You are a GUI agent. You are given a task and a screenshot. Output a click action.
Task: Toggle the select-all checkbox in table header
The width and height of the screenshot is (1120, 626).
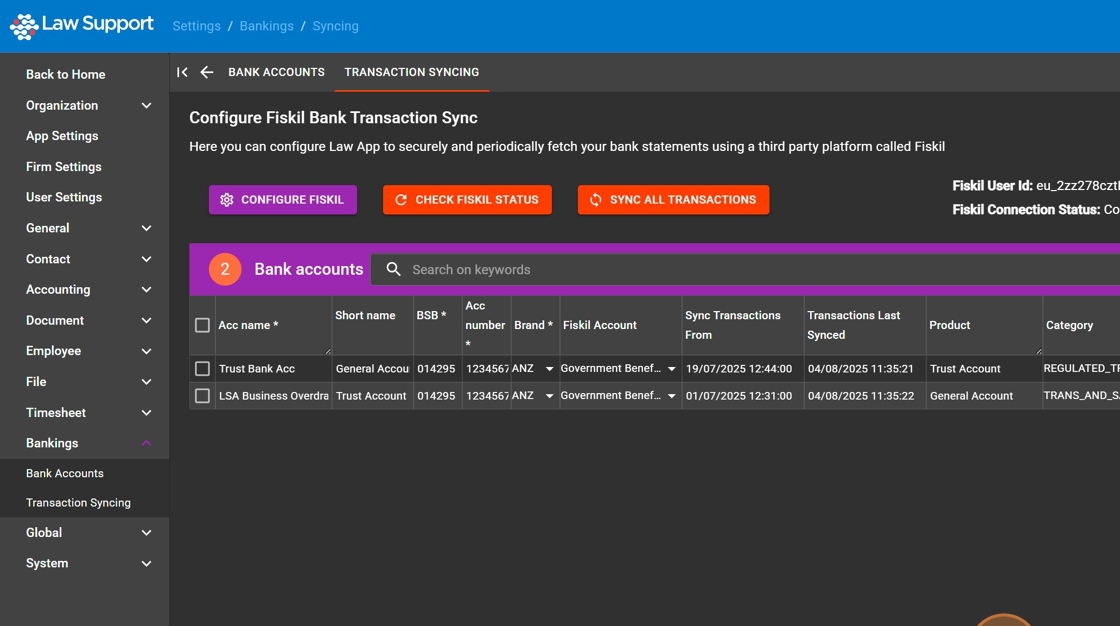(202, 325)
